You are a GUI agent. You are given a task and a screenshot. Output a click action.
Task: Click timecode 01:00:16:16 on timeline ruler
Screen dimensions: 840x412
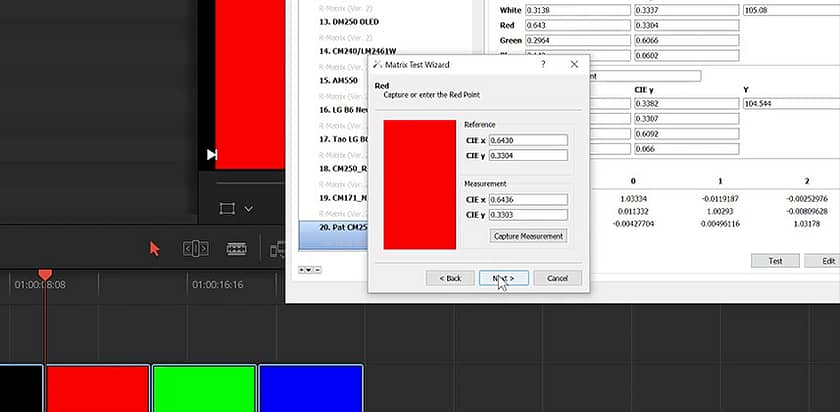[x=218, y=284]
